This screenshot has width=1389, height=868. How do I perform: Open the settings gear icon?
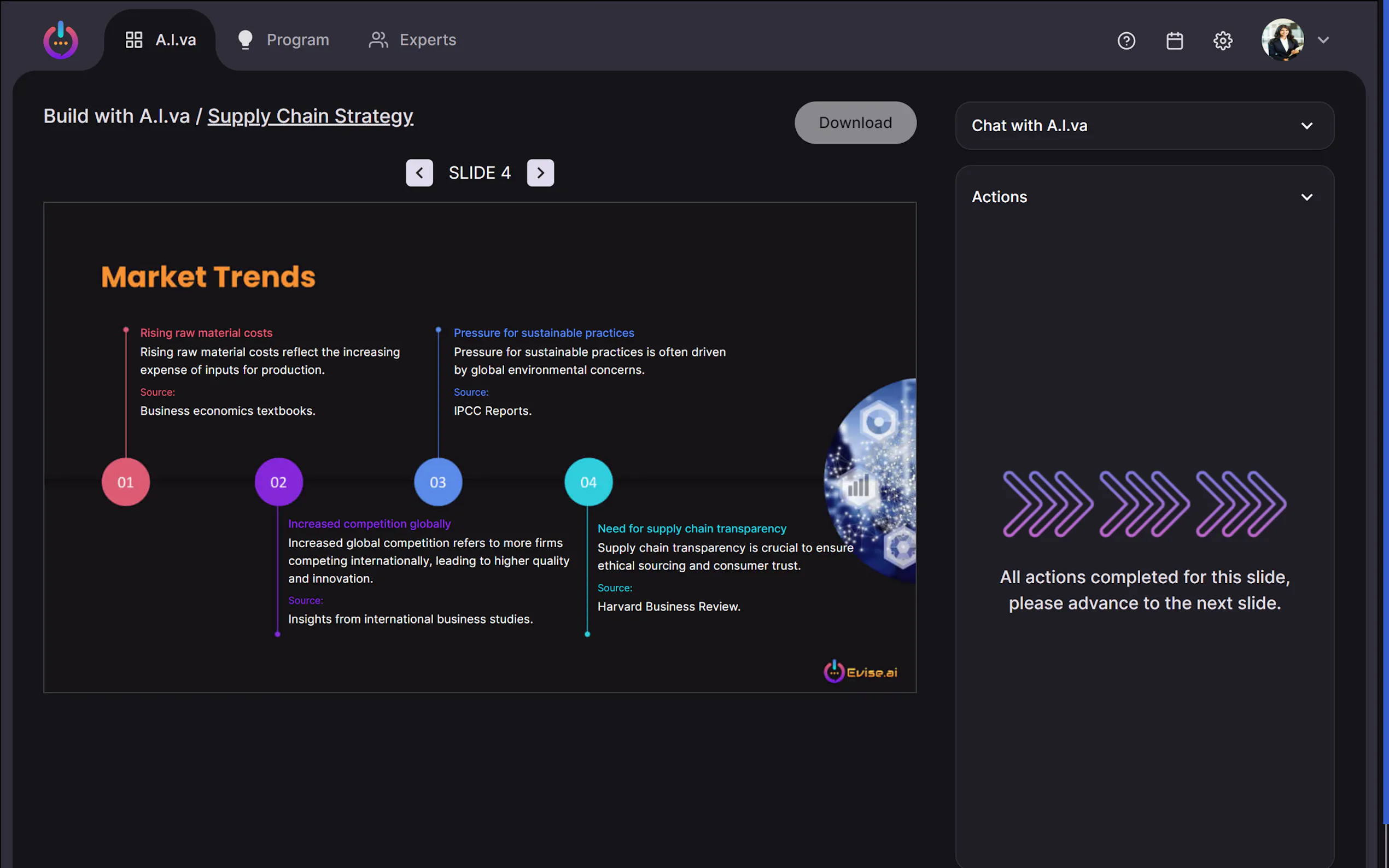[1222, 41]
